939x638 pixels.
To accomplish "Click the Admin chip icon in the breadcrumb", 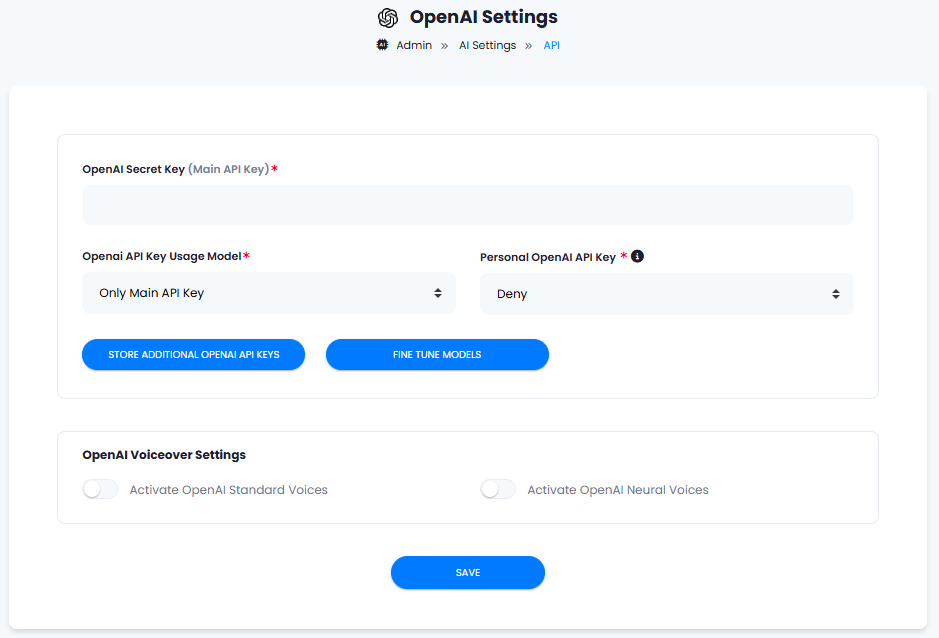I will (x=382, y=44).
